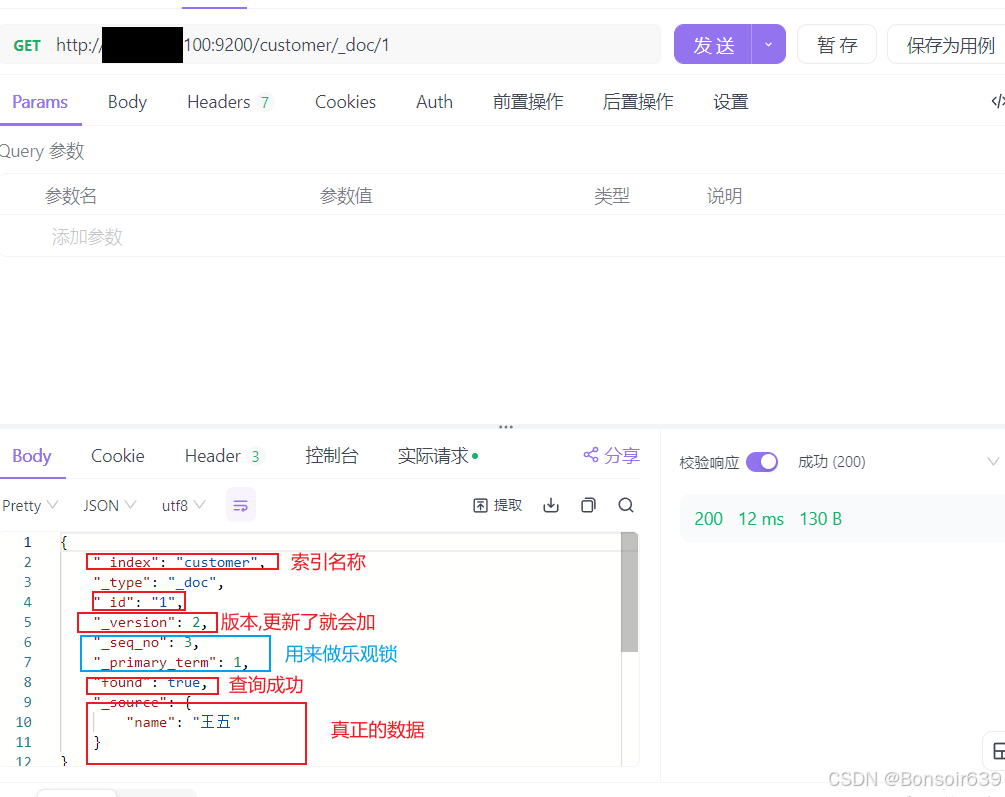The height and width of the screenshot is (797, 1005).
Task: Open the Pretty format dropdown
Action: click(29, 505)
